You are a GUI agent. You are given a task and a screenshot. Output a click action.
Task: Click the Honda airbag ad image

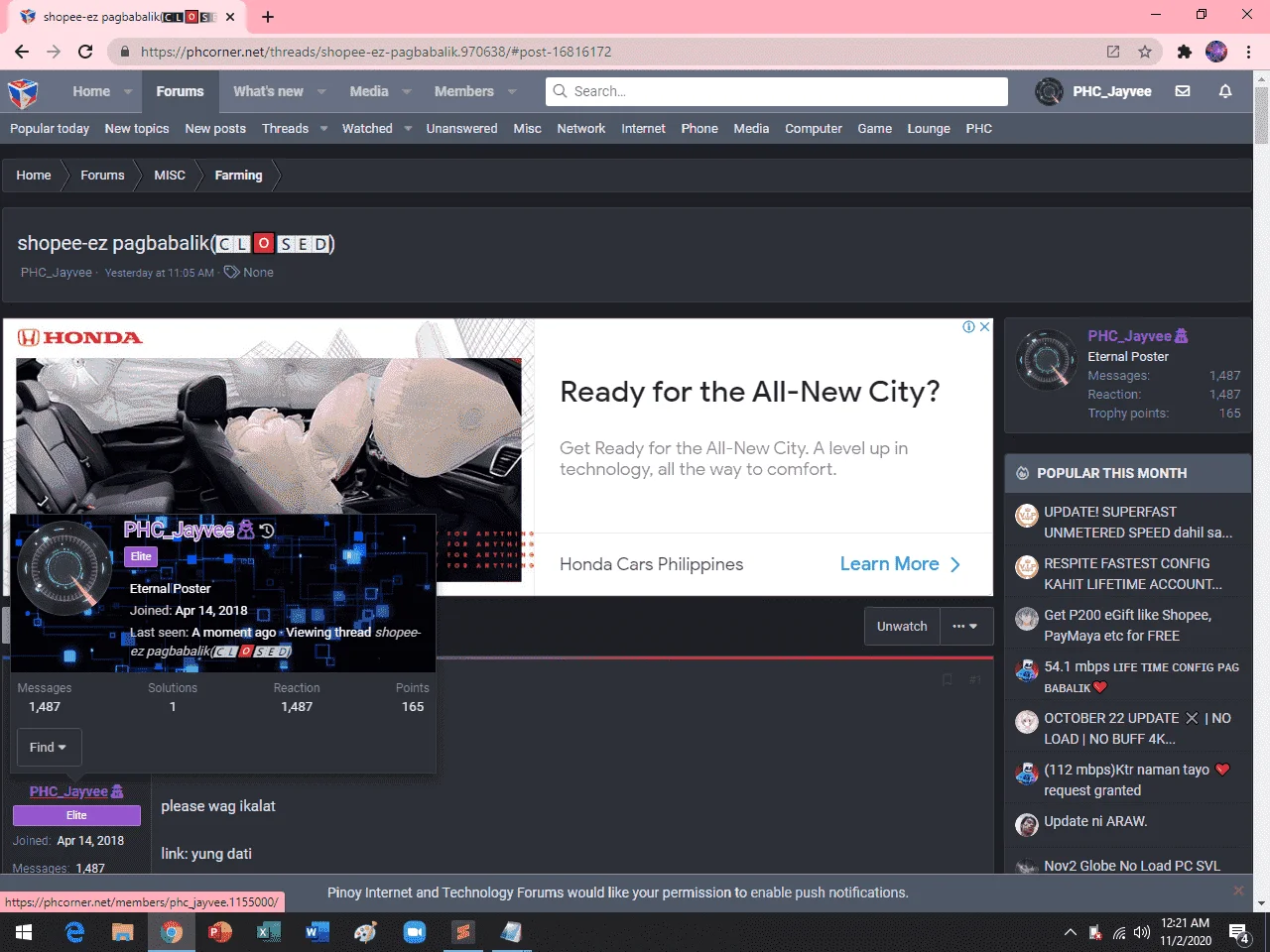[x=269, y=470]
